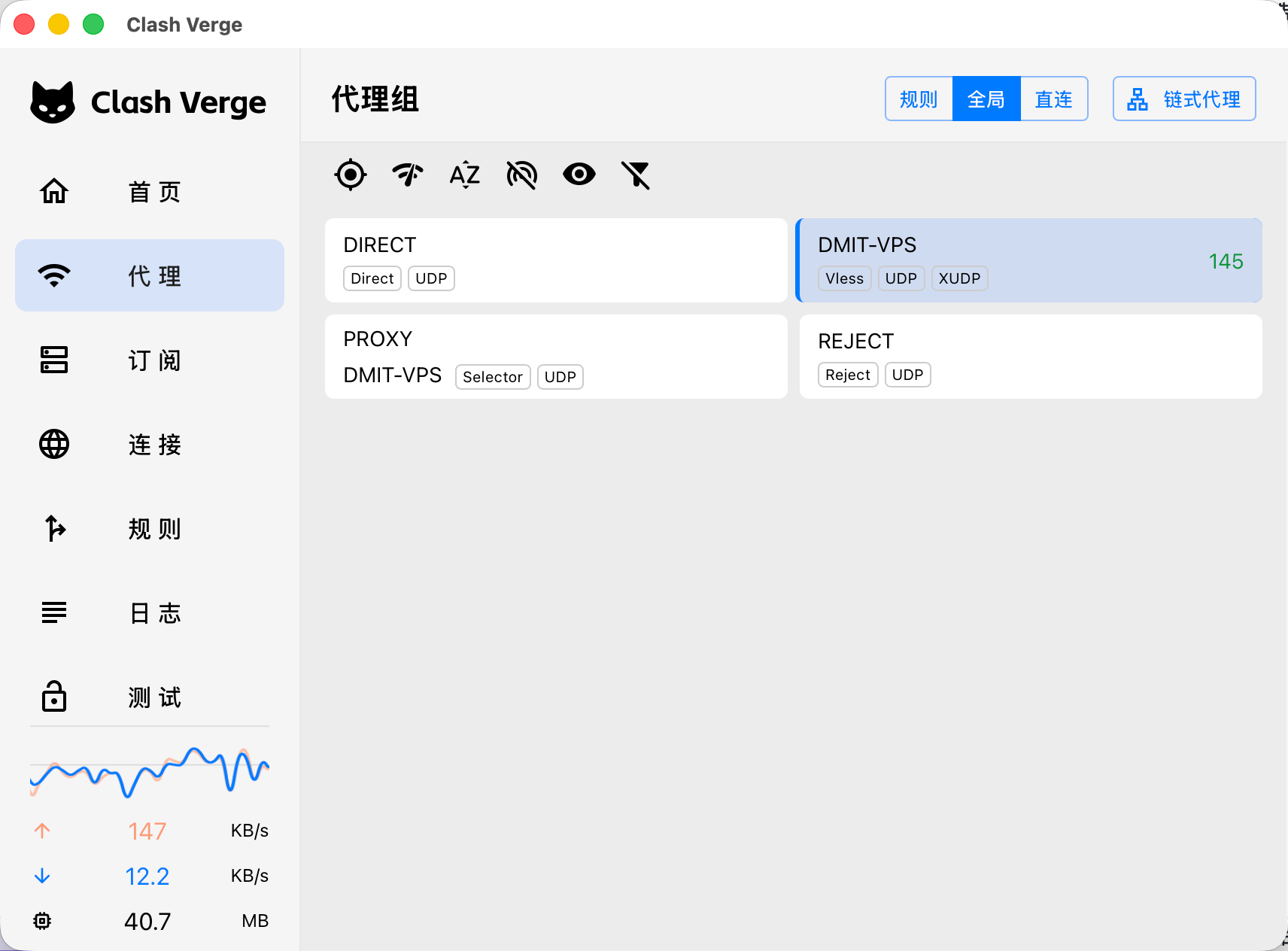This screenshot has height=951, width=1288.
Task: Click the Reject tag
Action: [848, 375]
